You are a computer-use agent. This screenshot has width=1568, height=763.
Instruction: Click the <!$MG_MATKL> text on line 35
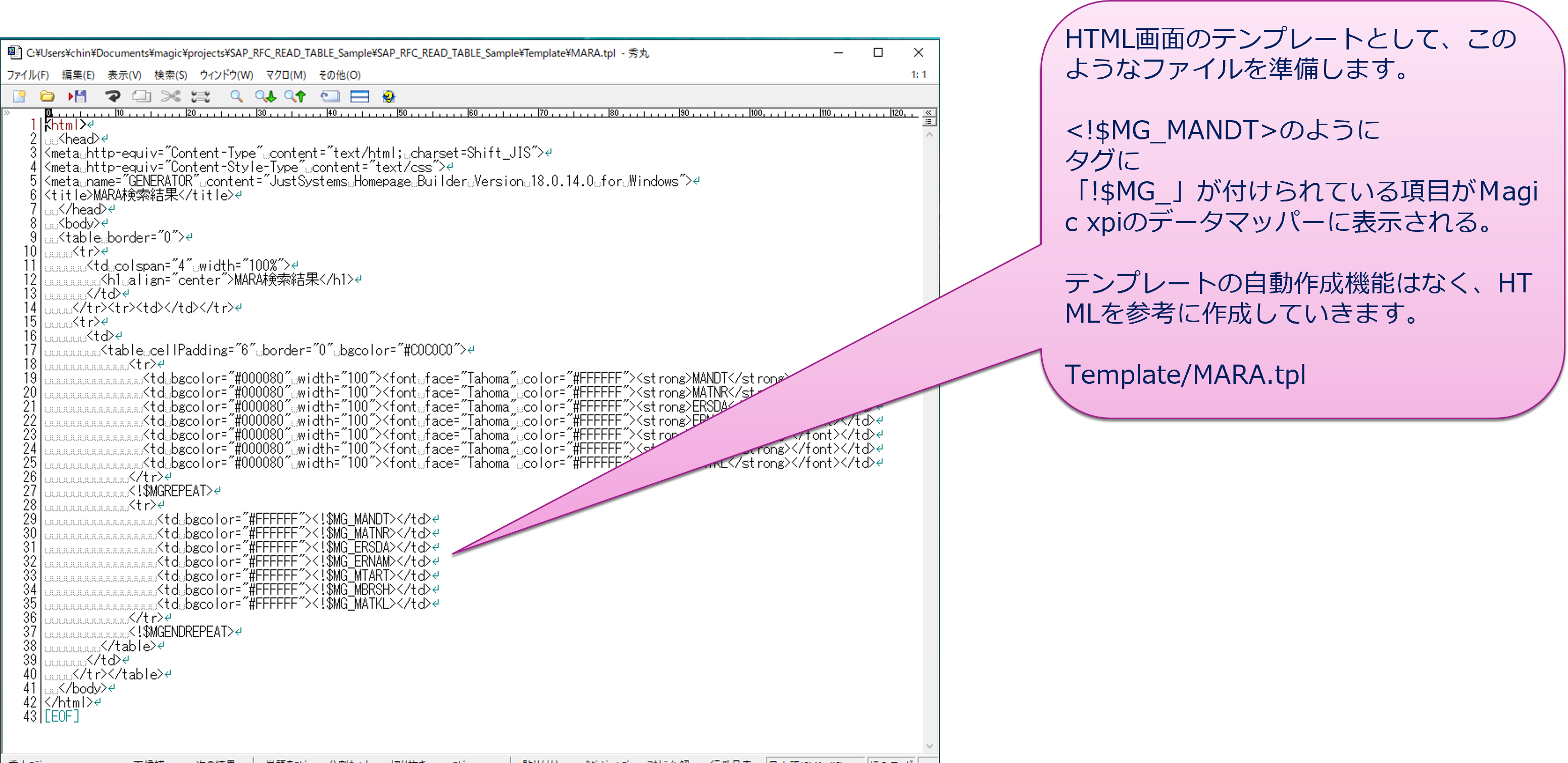[x=355, y=603]
